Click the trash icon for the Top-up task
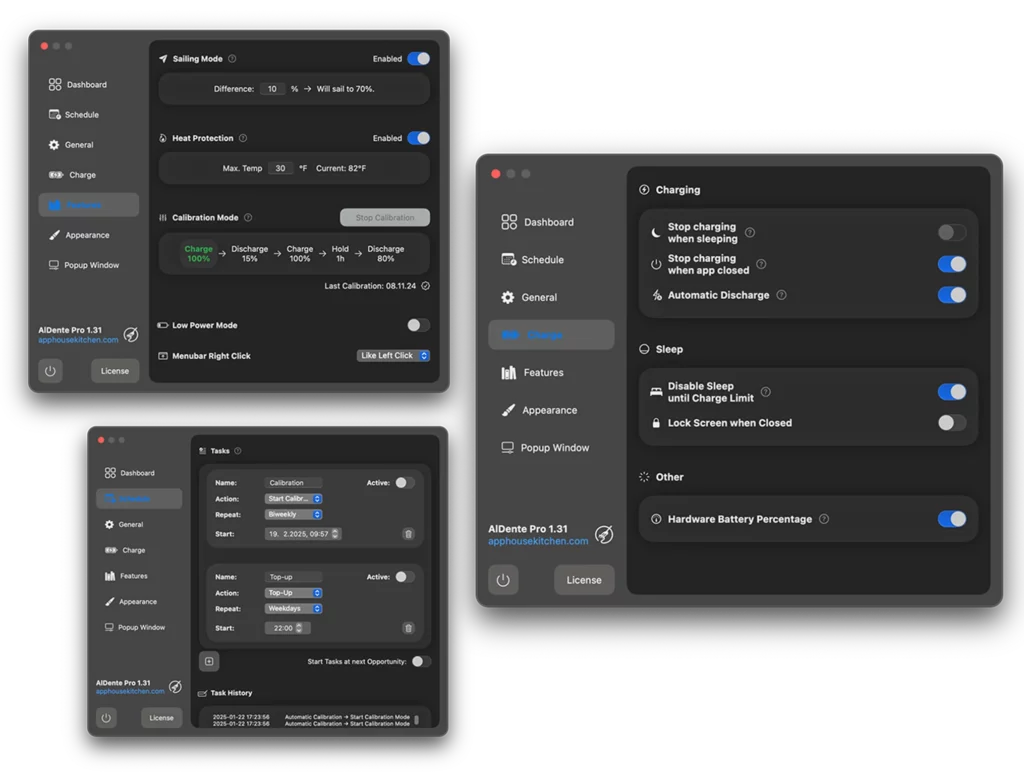The width and height of the screenshot is (1024, 782). click(x=408, y=628)
